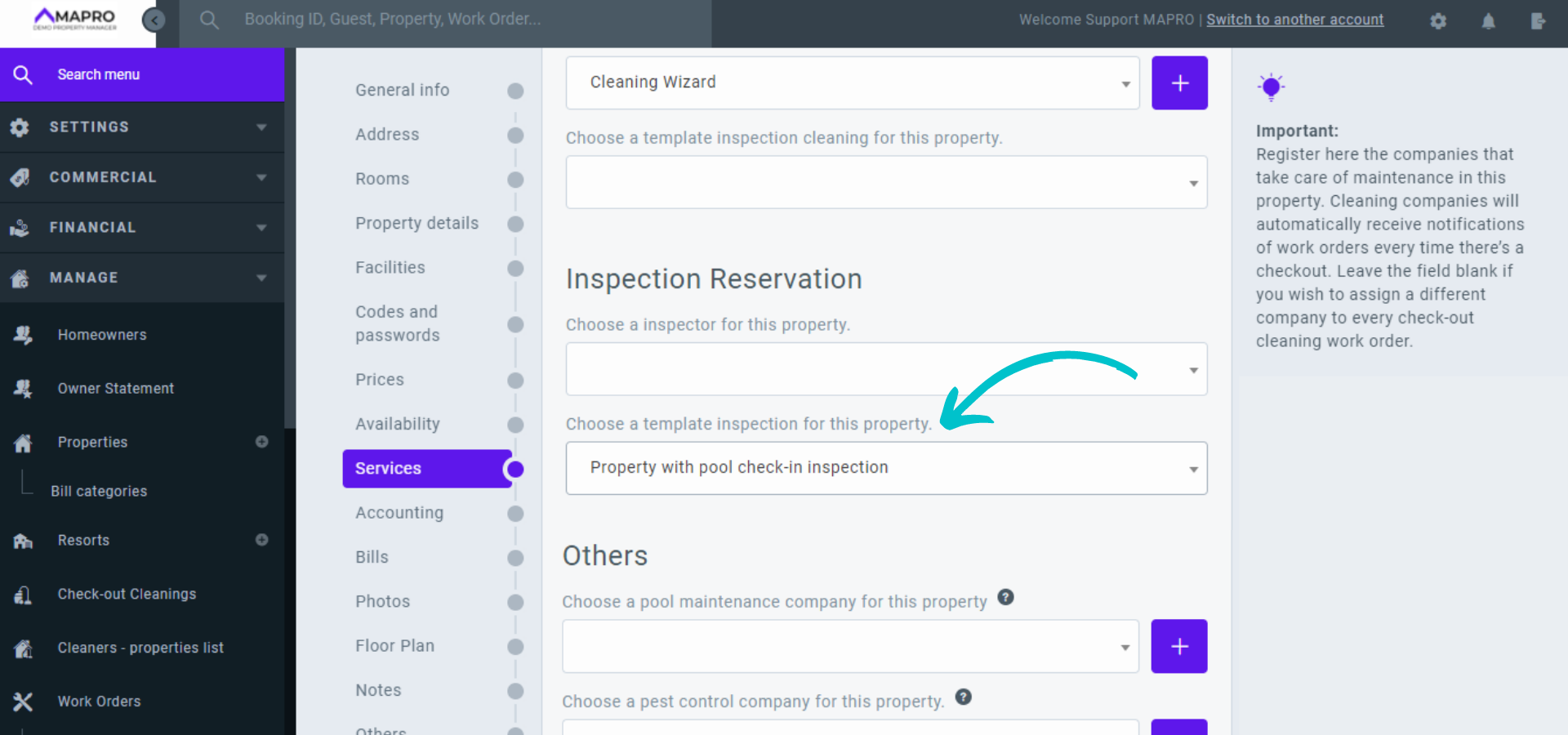Open settings gear in top bar

click(1438, 21)
